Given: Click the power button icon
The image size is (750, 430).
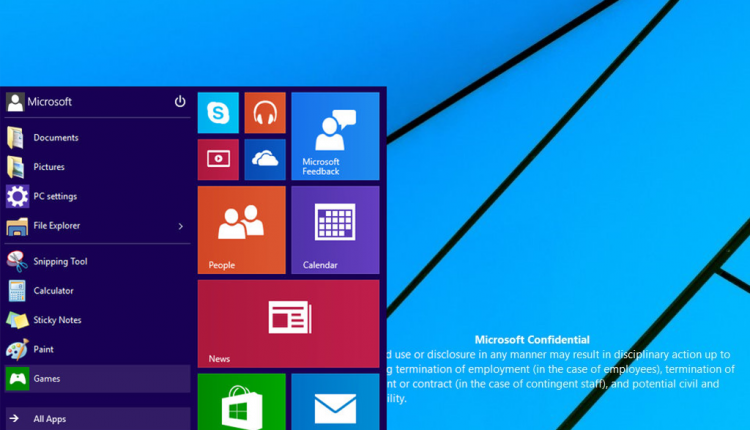Looking at the screenshot, I should click(180, 101).
